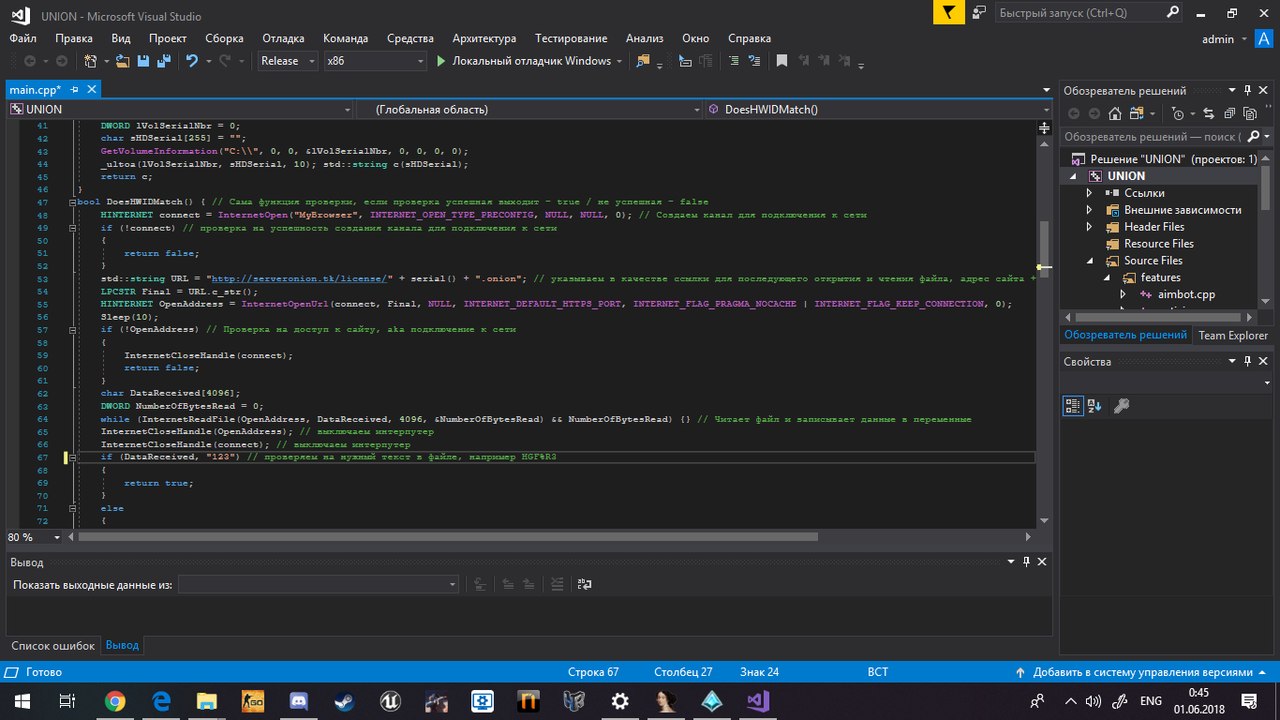Screen dimensions: 1280x720
Task: Open the feedback notifications flag icon
Action: point(948,12)
